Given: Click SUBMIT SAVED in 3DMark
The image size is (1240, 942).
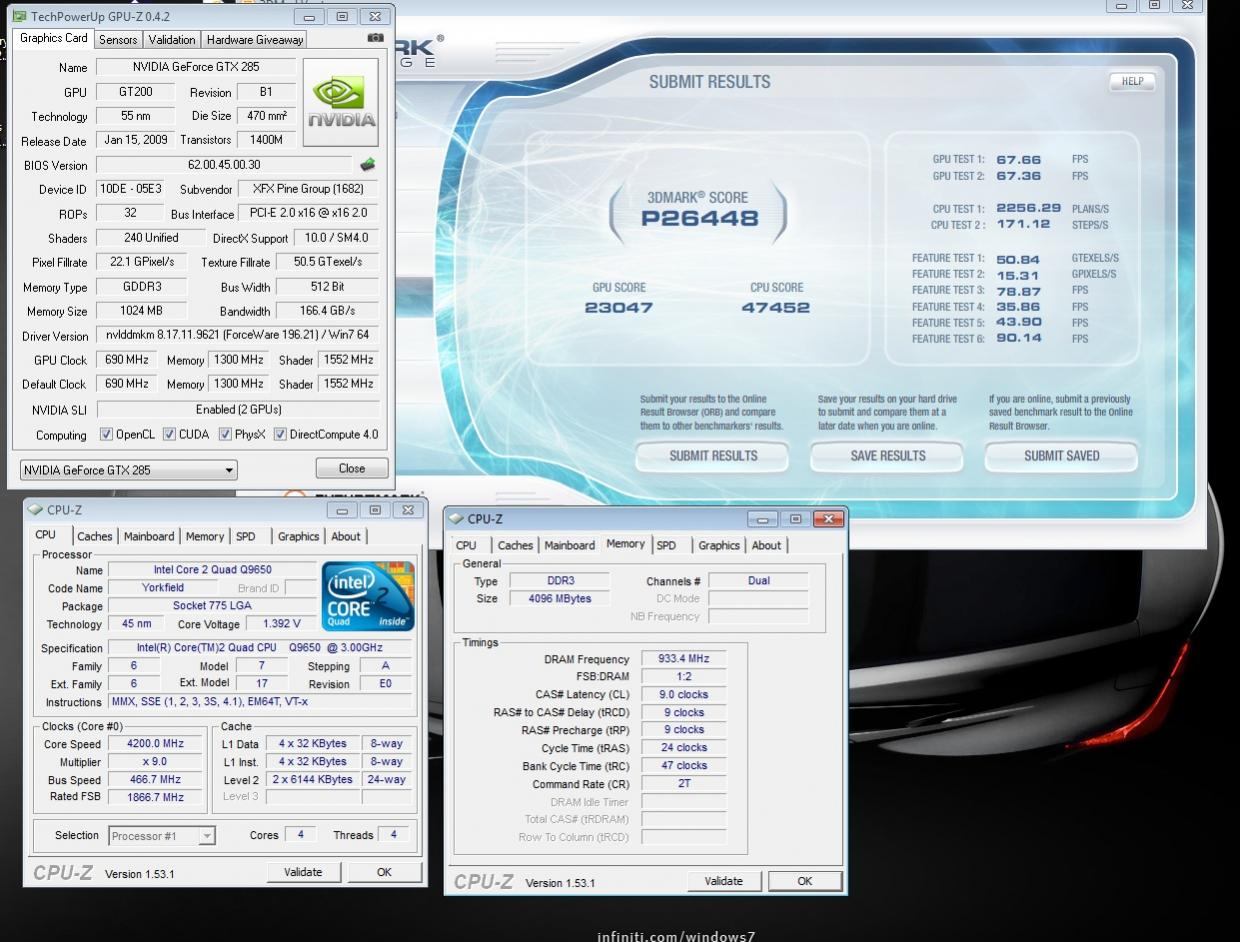Looking at the screenshot, I should pos(1061,456).
